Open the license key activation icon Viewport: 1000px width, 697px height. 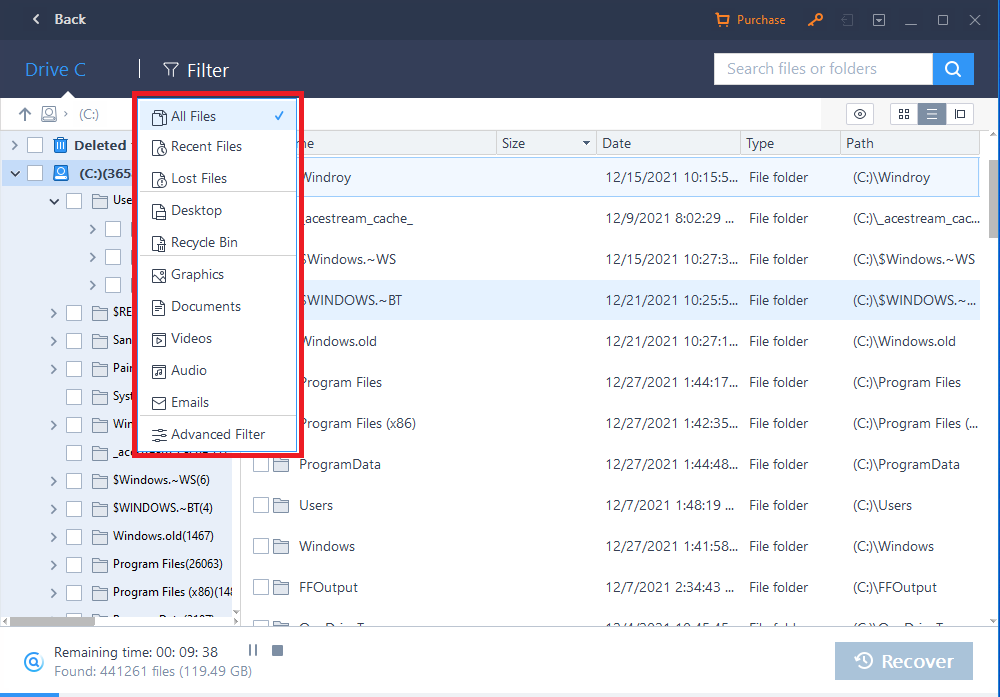pos(815,20)
